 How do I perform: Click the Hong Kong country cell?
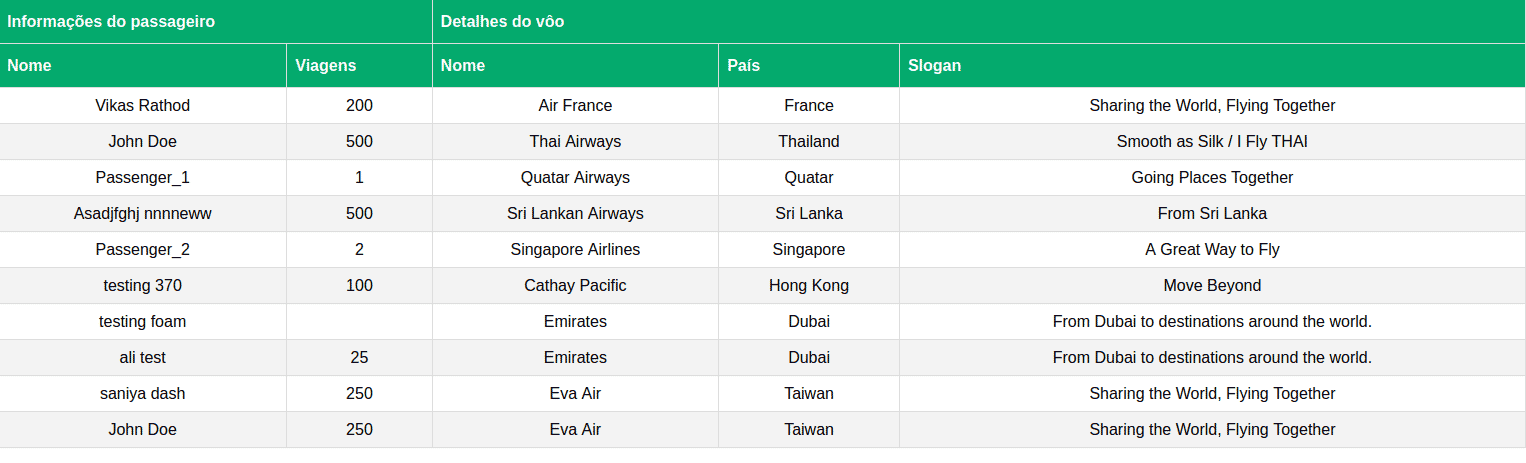point(808,286)
